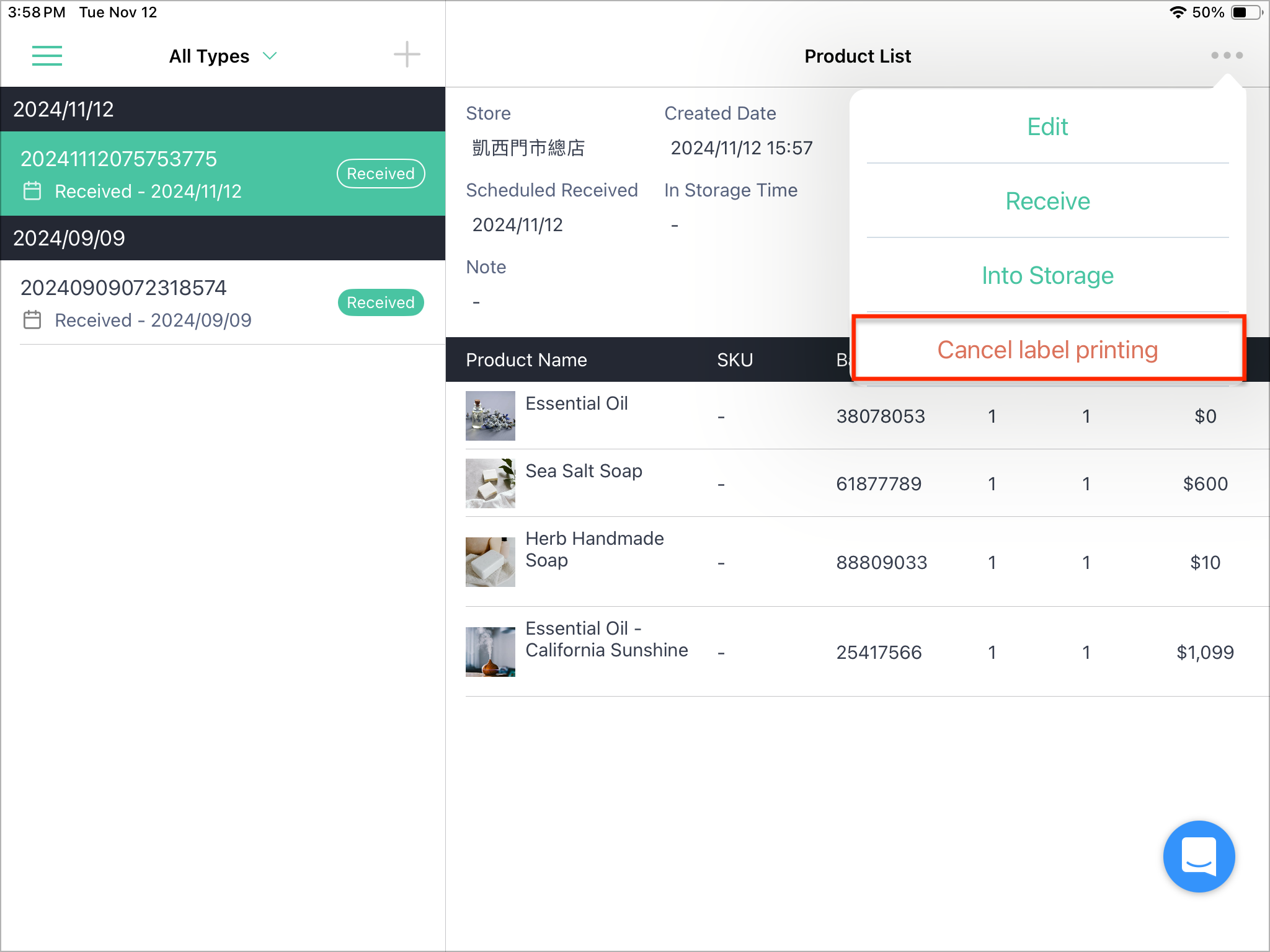The width and height of the screenshot is (1270, 952).
Task: Click calendar icon on 2024/11/12 order
Action: pos(32,191)
